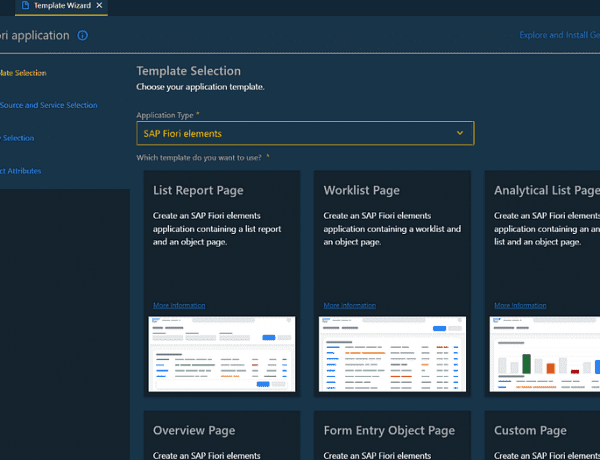Open More Information for Worklist Page
Screen dimensions: 600x460
click(x=349, y=305)
